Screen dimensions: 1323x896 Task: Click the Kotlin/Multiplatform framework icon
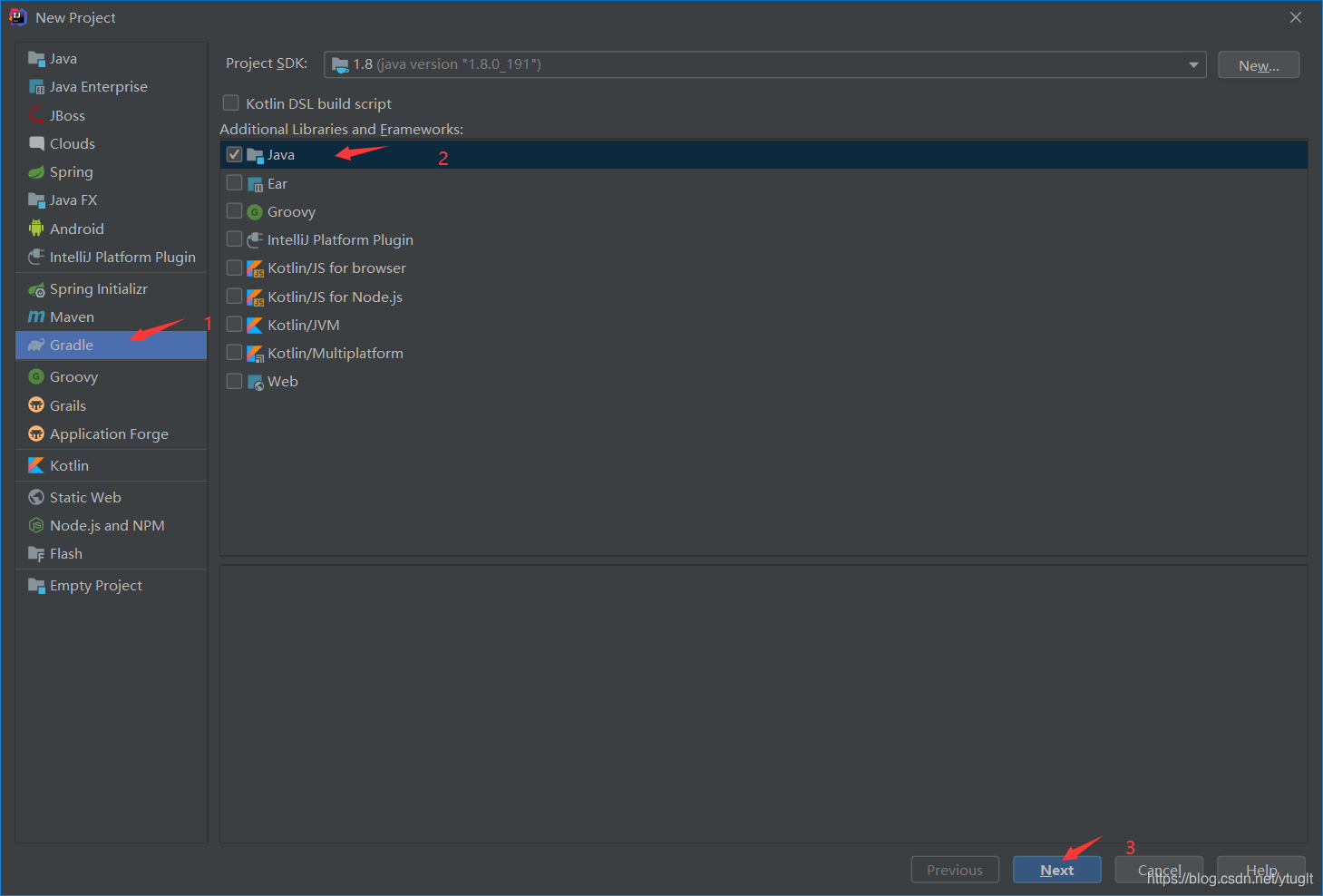255,353
